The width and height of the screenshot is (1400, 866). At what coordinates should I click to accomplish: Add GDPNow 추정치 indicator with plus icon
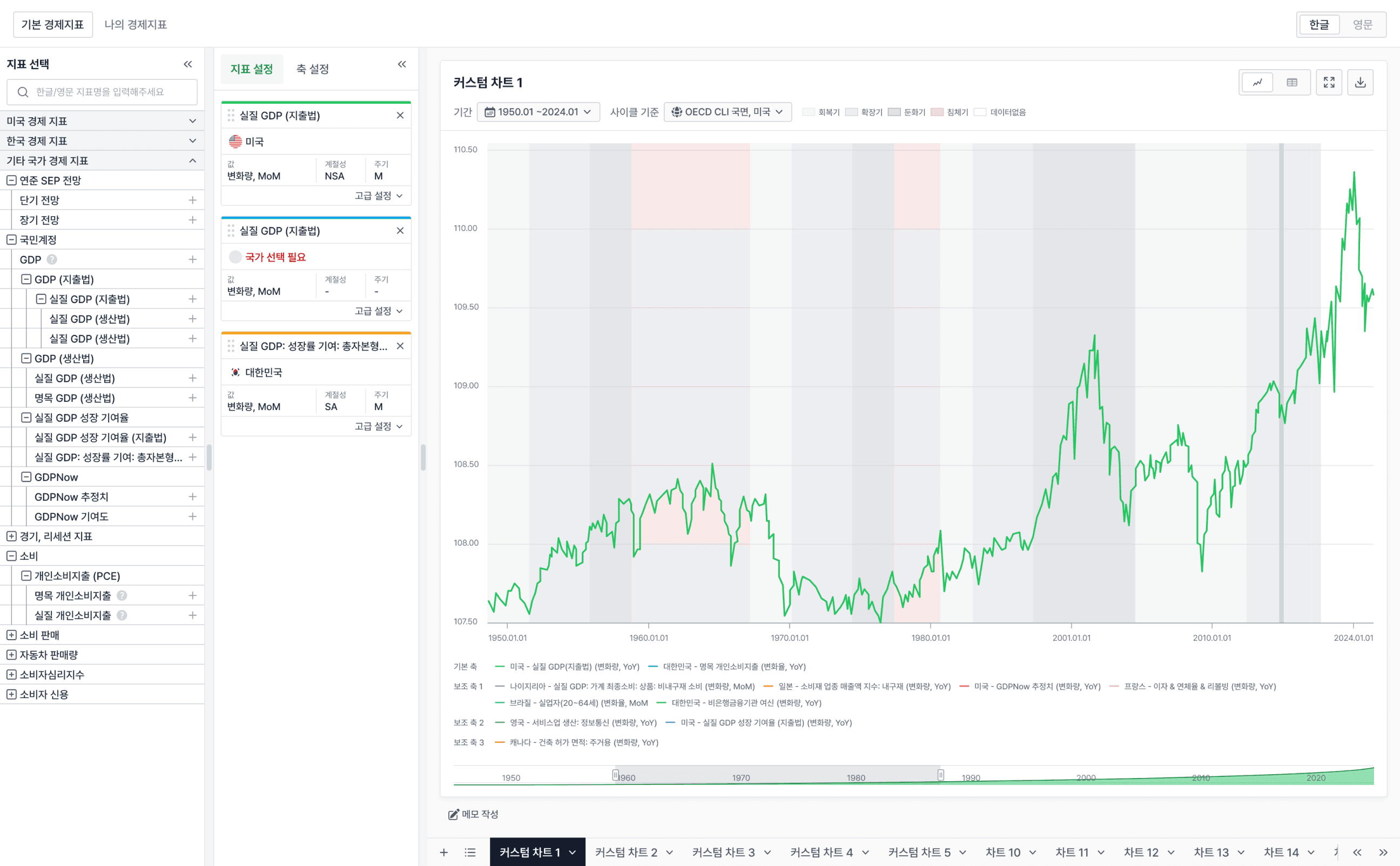[x=192, y=496]
